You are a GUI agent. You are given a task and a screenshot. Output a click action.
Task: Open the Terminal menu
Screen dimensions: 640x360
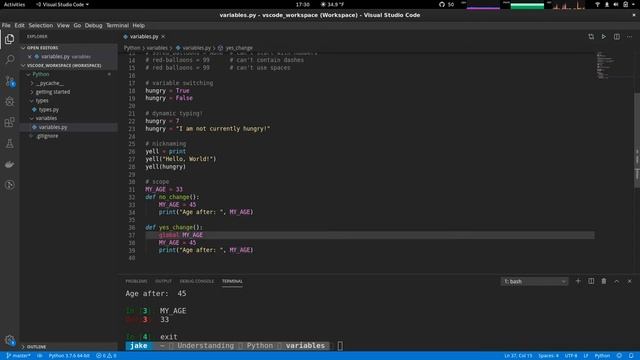point(117,25)
